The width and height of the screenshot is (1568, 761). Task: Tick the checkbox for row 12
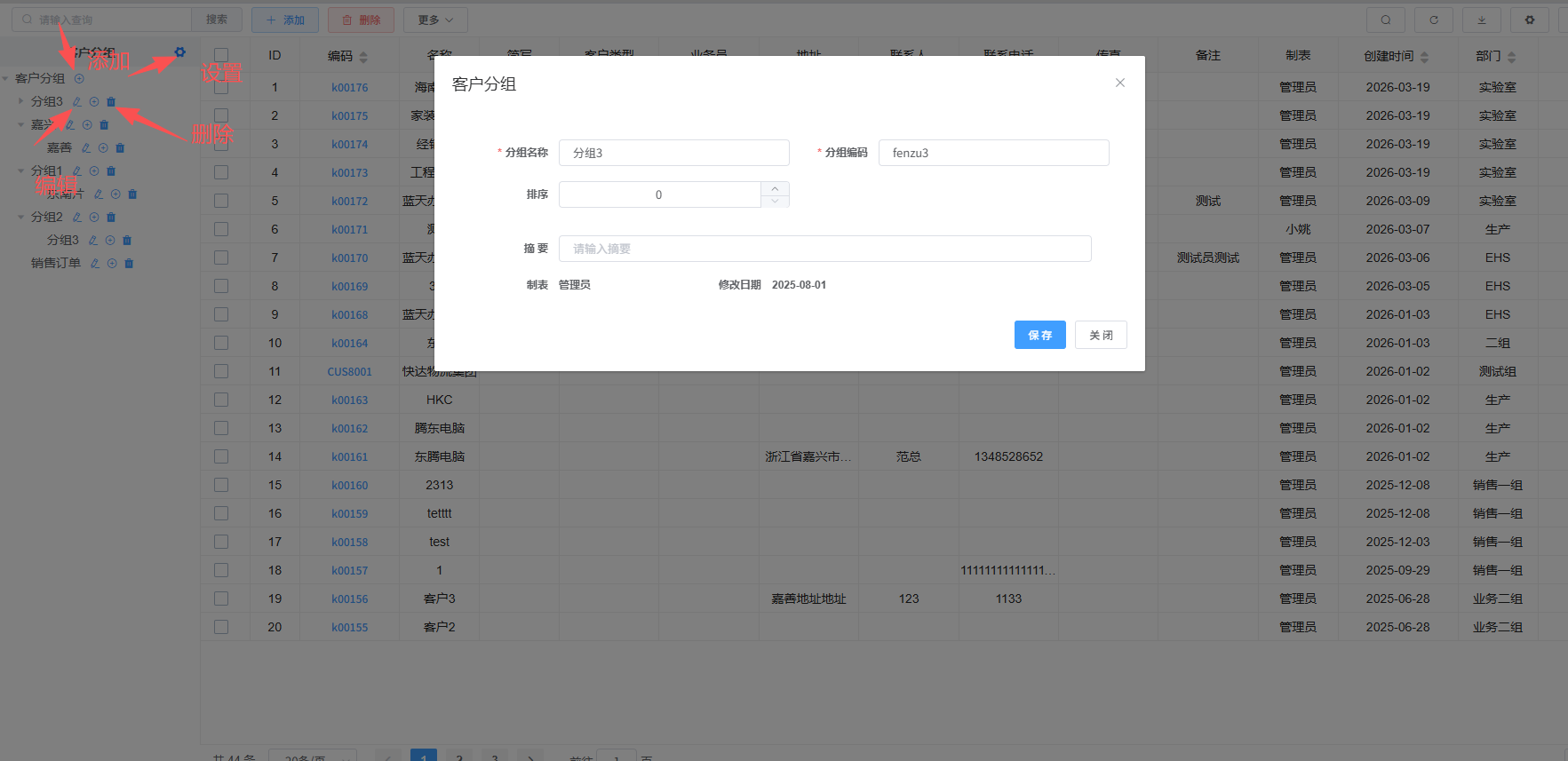tap(221, 400)
